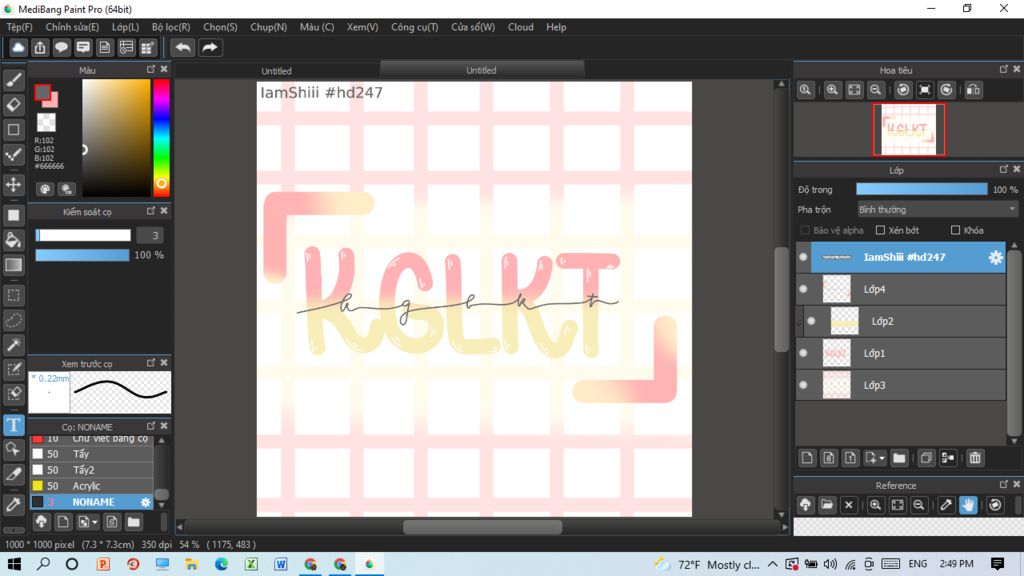The width and height of the screenshot is (1024, 576).
Task: Click the Undo arrow button
Action: pyautogui.click(x=183, y=48)
